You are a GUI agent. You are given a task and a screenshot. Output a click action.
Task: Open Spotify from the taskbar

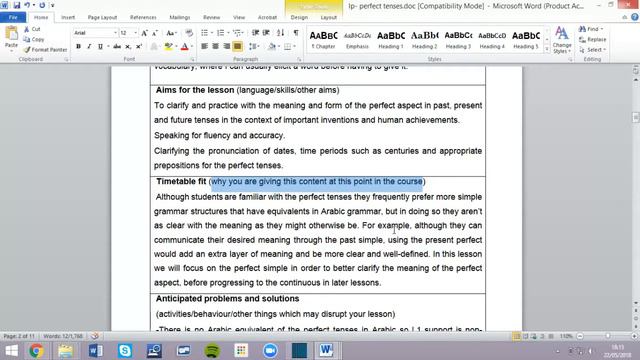tap(212, 351)
